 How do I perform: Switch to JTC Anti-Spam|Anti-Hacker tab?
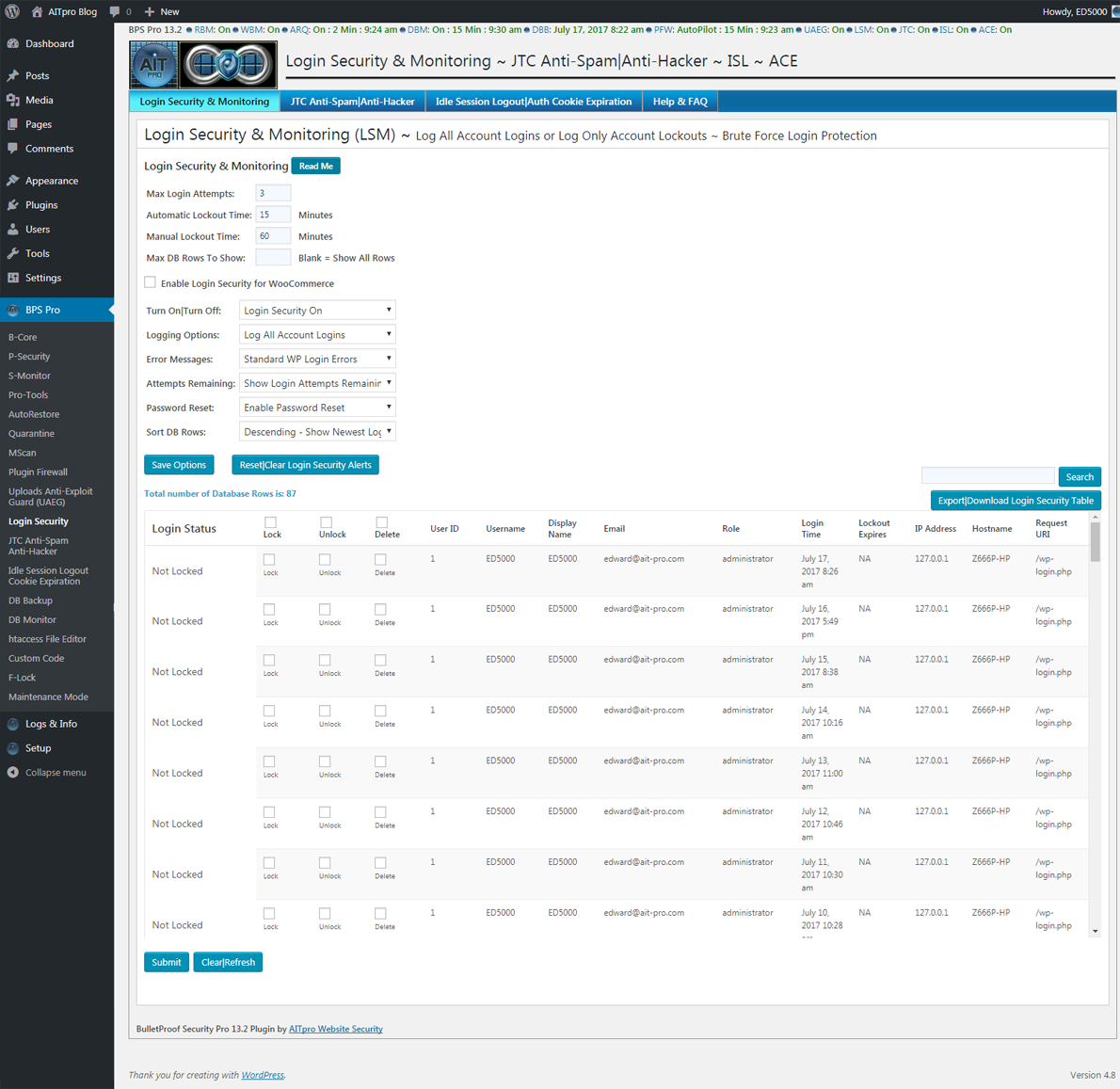point(352,102)
